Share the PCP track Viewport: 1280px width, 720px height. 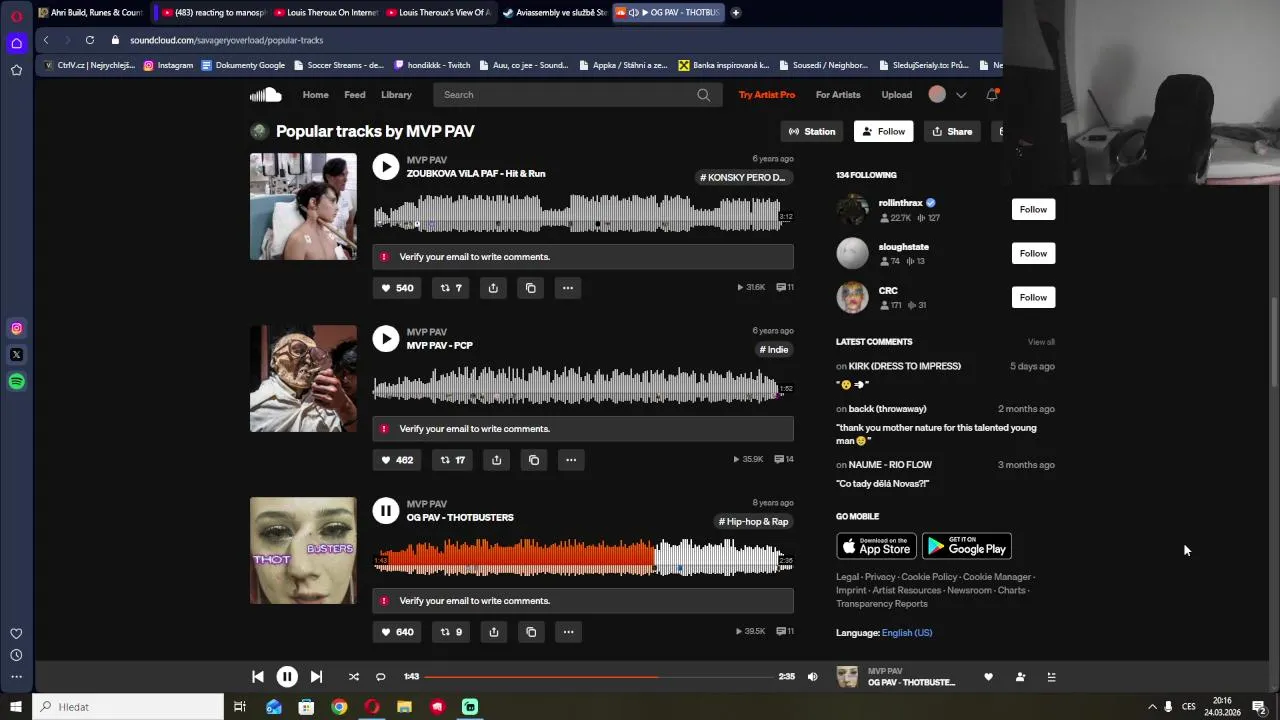[496, 460]
